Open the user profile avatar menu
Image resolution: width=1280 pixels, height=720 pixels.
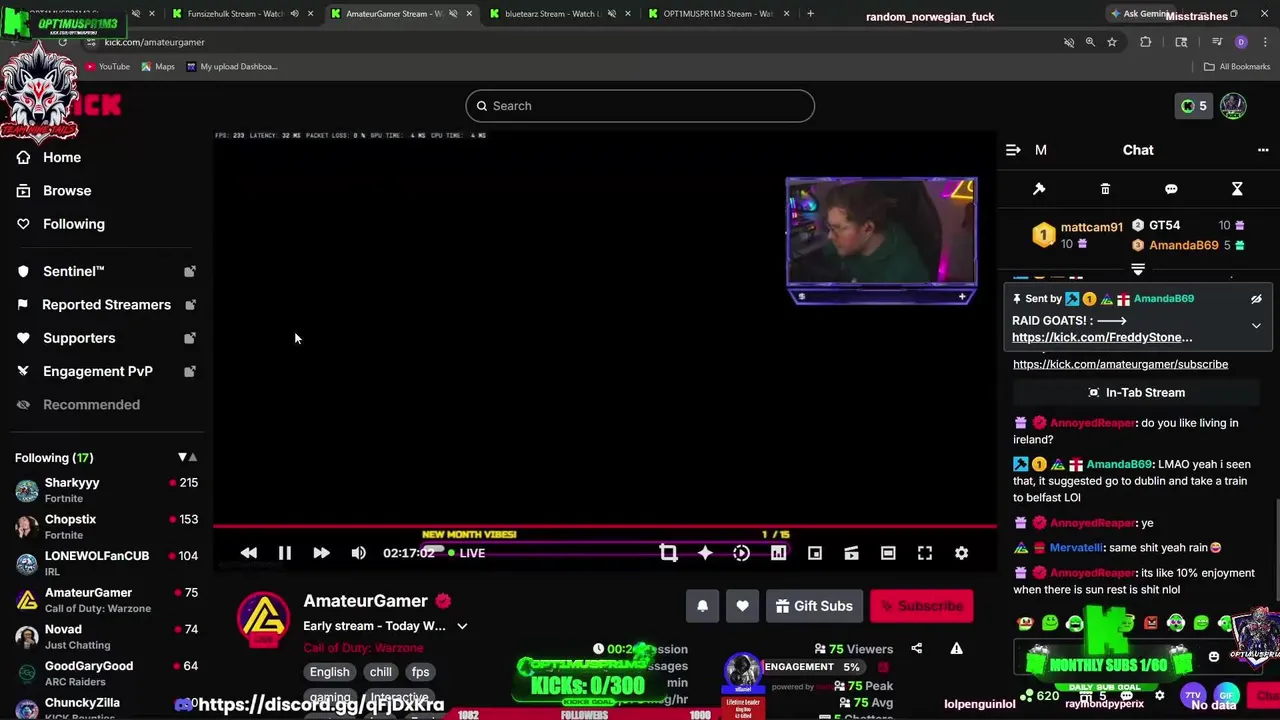pyautogui.click(x=1233, y=106)
